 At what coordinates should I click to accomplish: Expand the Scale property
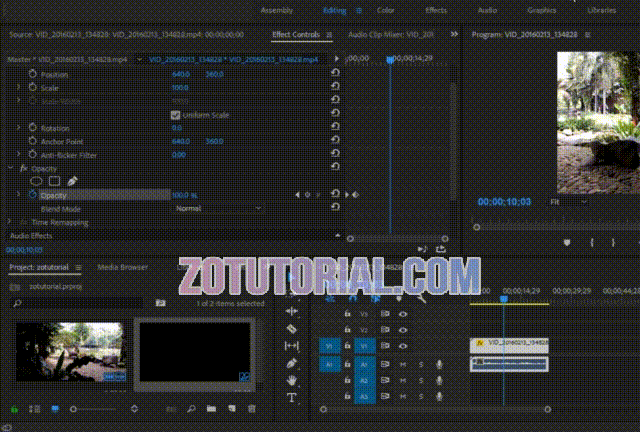pos(18,87)
